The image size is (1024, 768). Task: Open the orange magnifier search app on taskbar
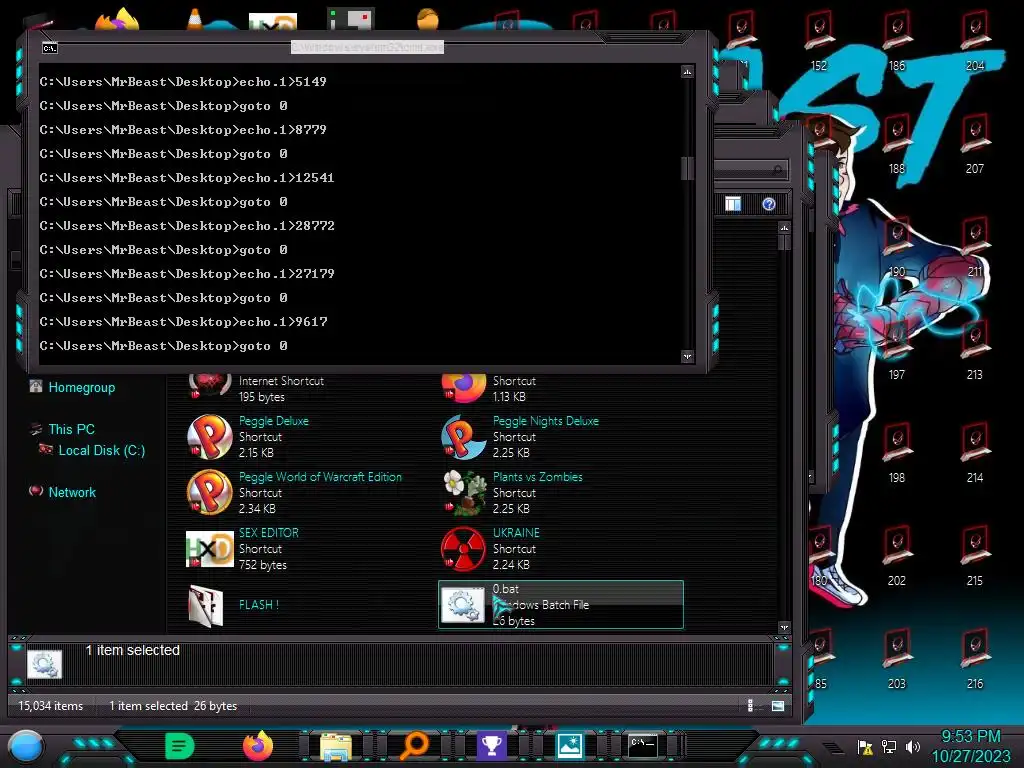[414, 746]
